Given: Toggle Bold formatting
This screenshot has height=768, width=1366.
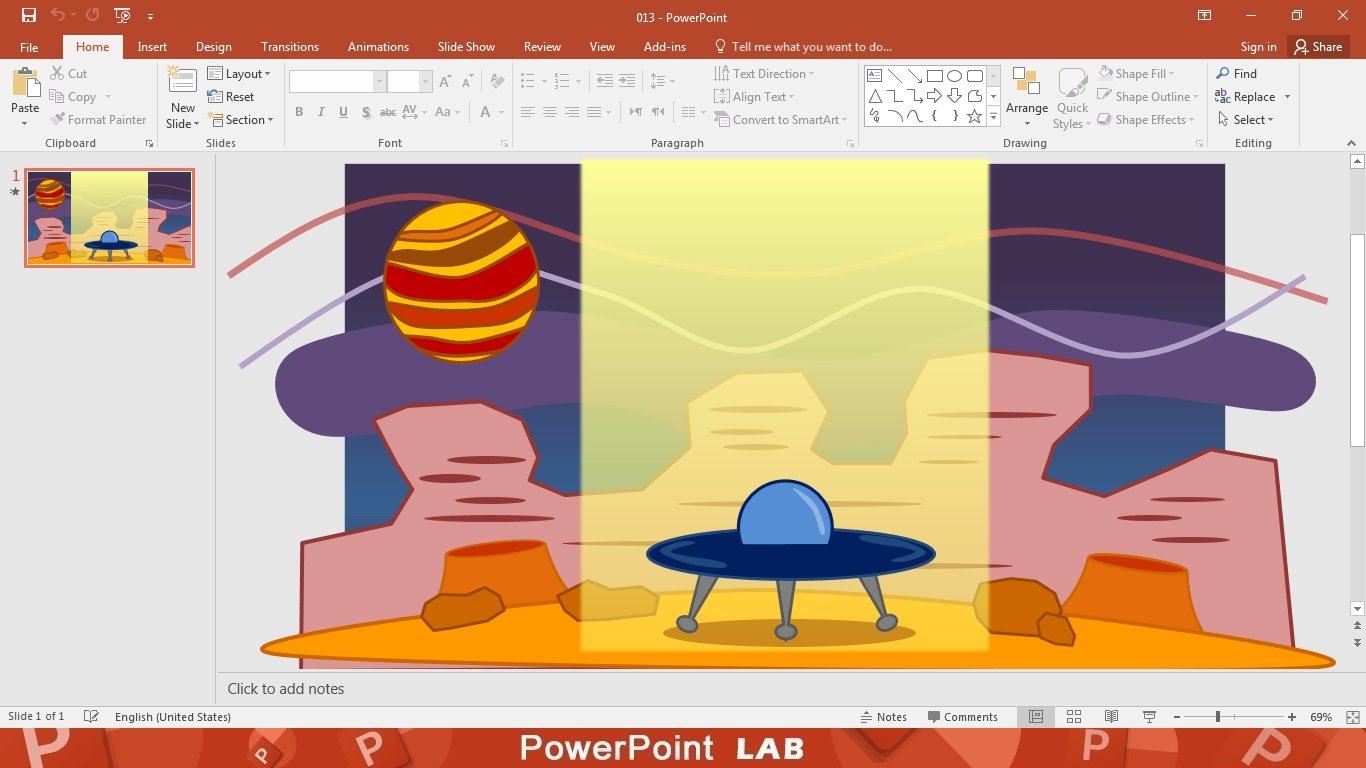Looking at the screenshot, I should [299, 112].
